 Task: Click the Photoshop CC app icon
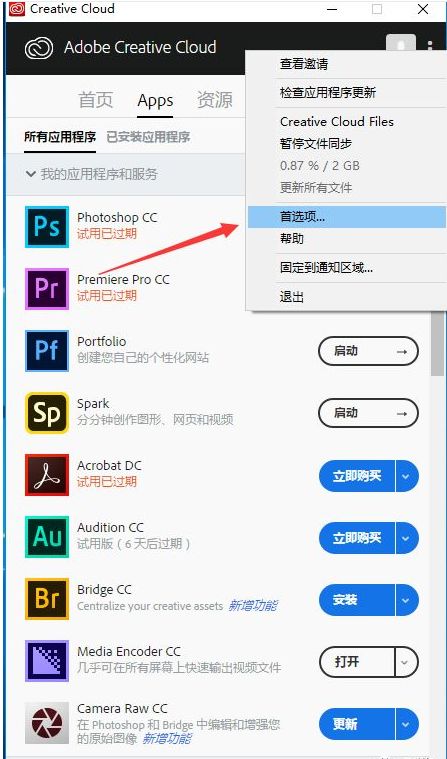[x=46, y=227]
